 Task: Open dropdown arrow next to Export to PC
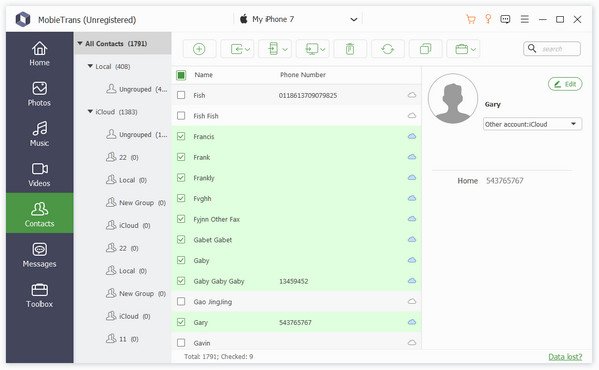(x=323, y=49)
